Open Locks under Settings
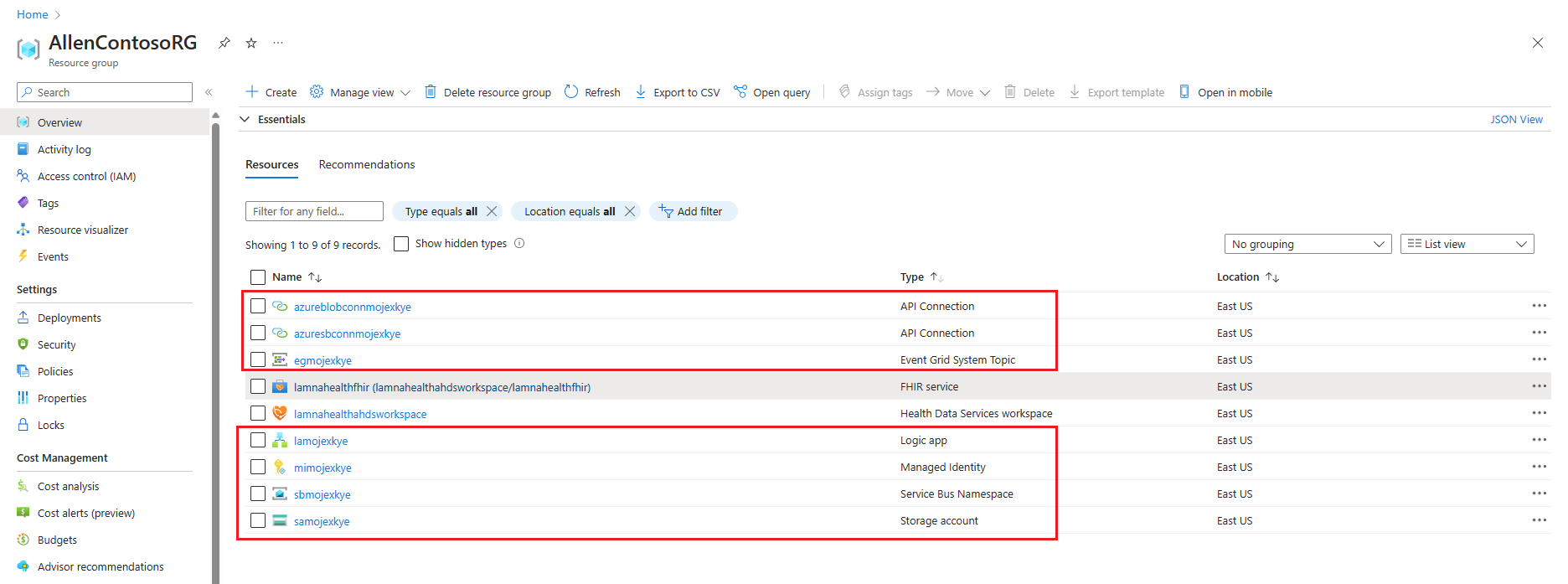Viewport: 1568px width, 584px height. click(x=51, y=425)
